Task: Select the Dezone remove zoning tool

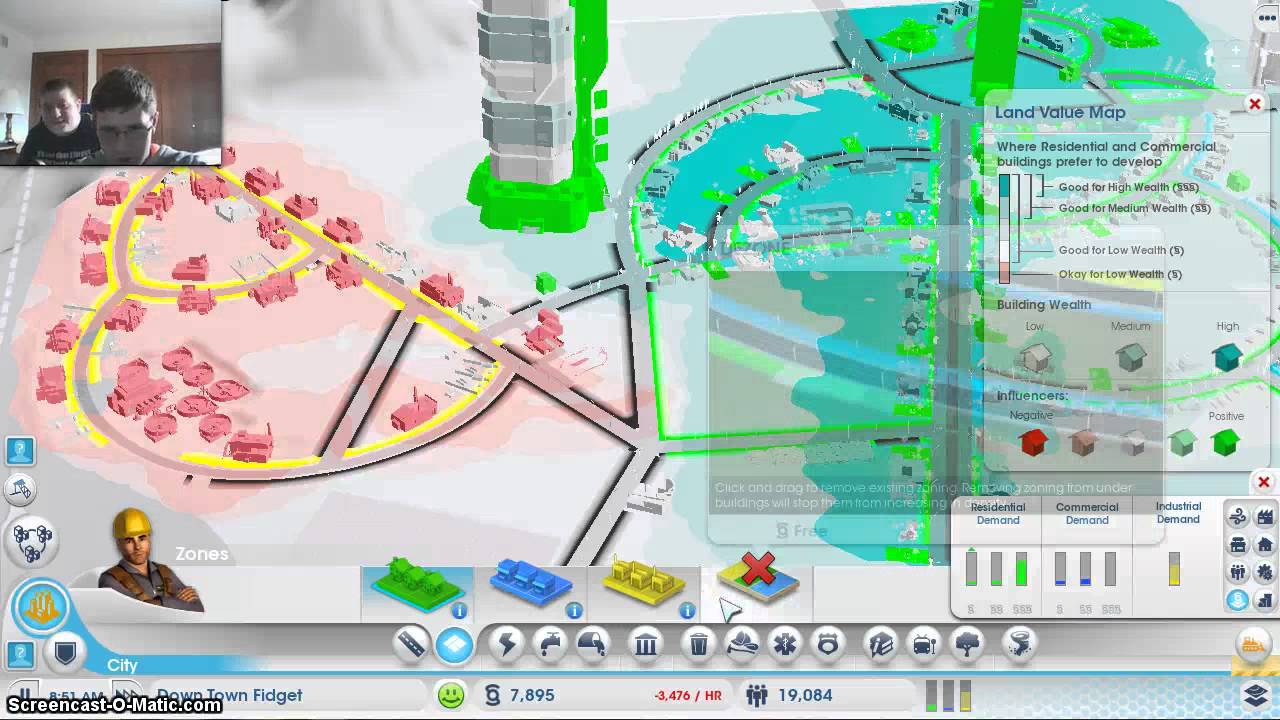Action: tap(759, 581)
